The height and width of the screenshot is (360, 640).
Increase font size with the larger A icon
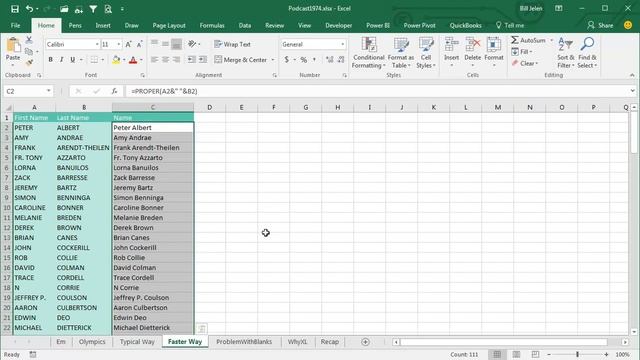(x=128, y=44)
